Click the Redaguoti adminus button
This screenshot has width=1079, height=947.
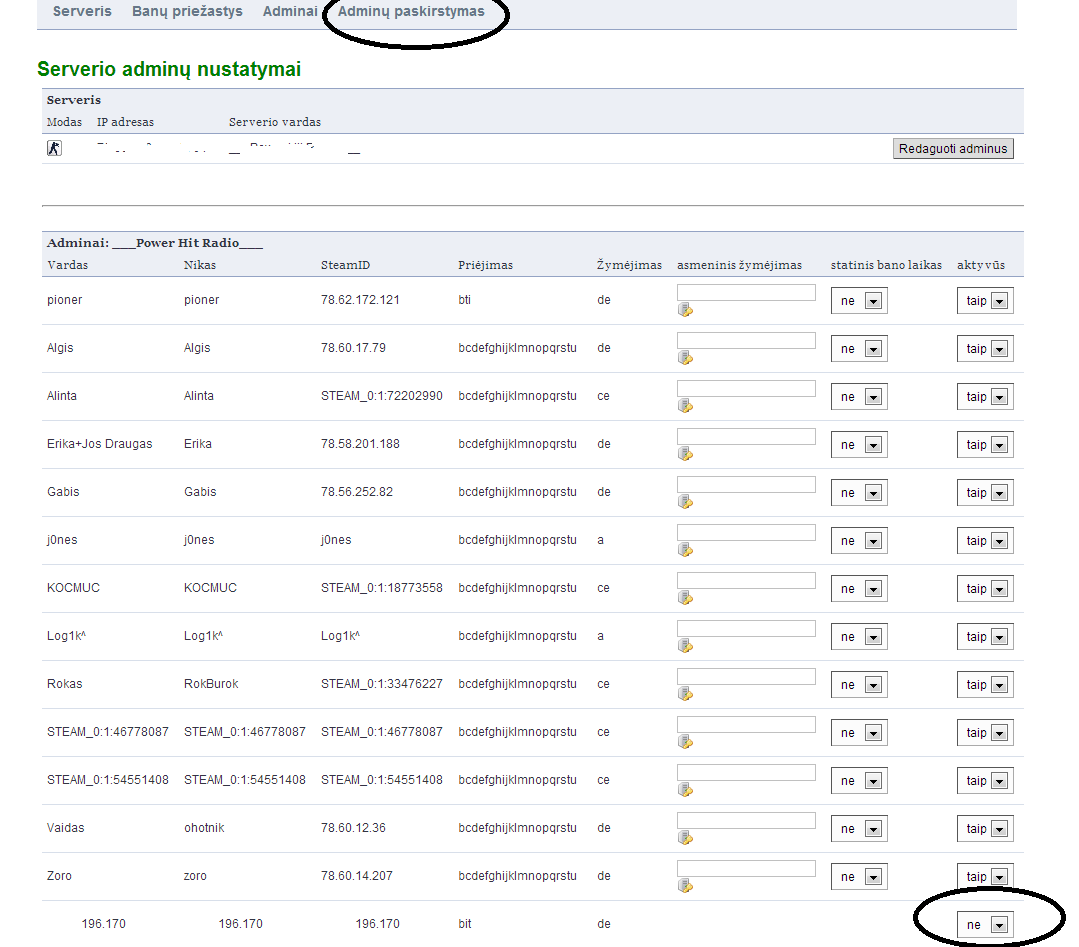(953, 149)
